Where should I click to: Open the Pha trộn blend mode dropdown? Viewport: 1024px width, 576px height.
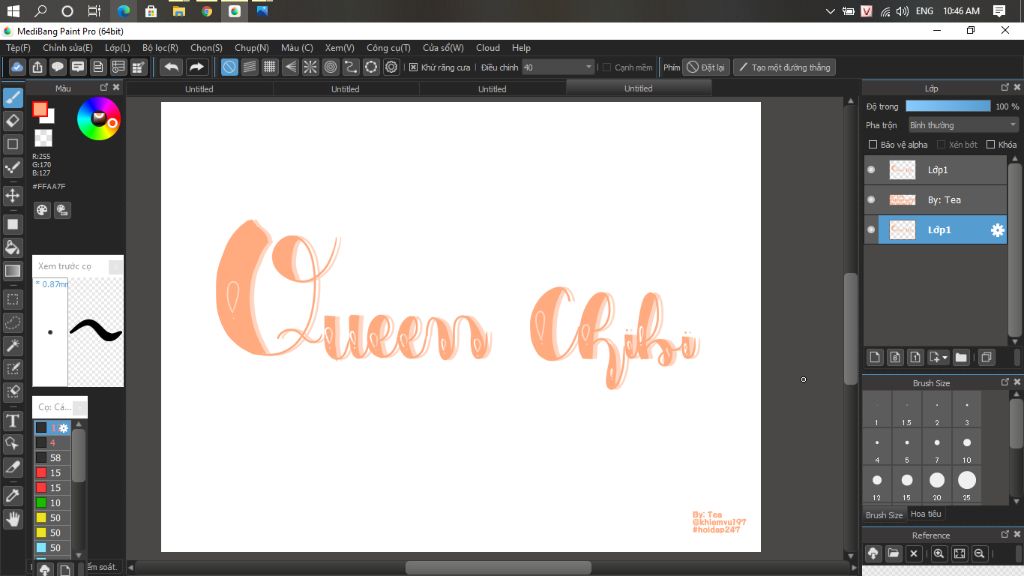pos(963,125)
